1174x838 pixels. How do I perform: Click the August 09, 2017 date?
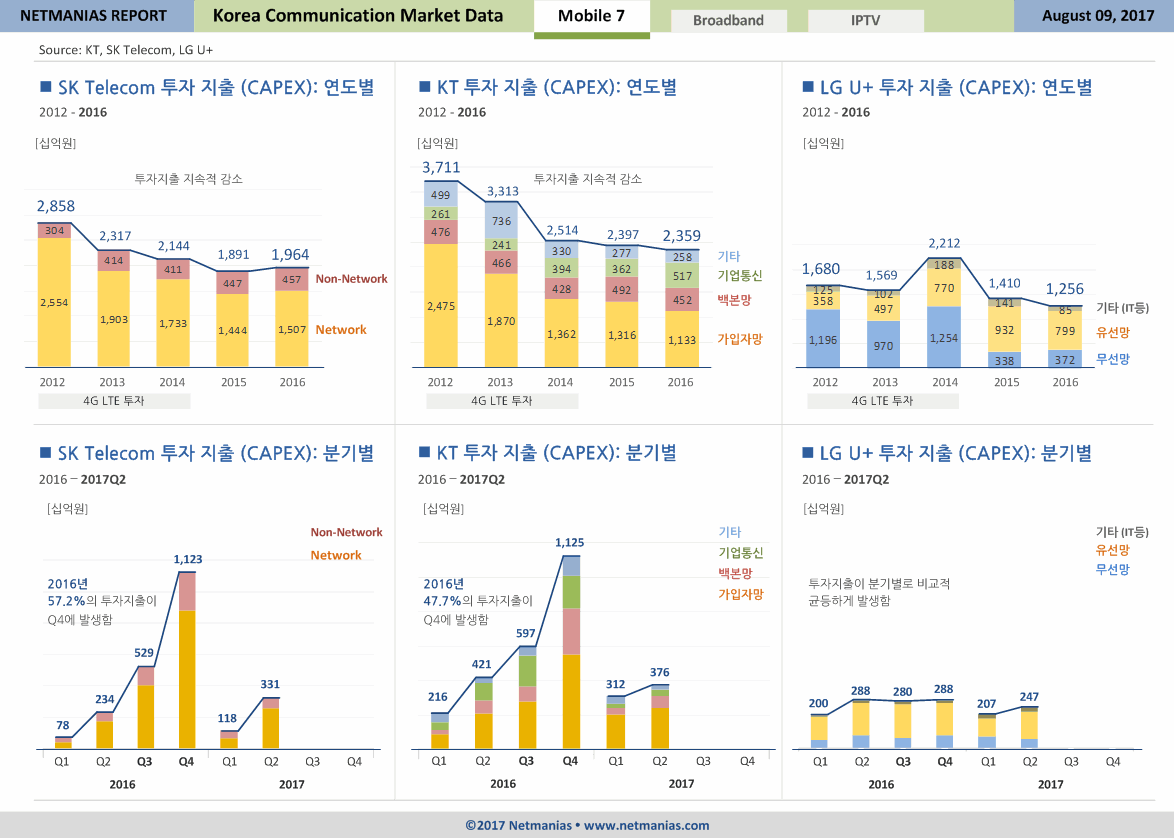click(1098, 16)
